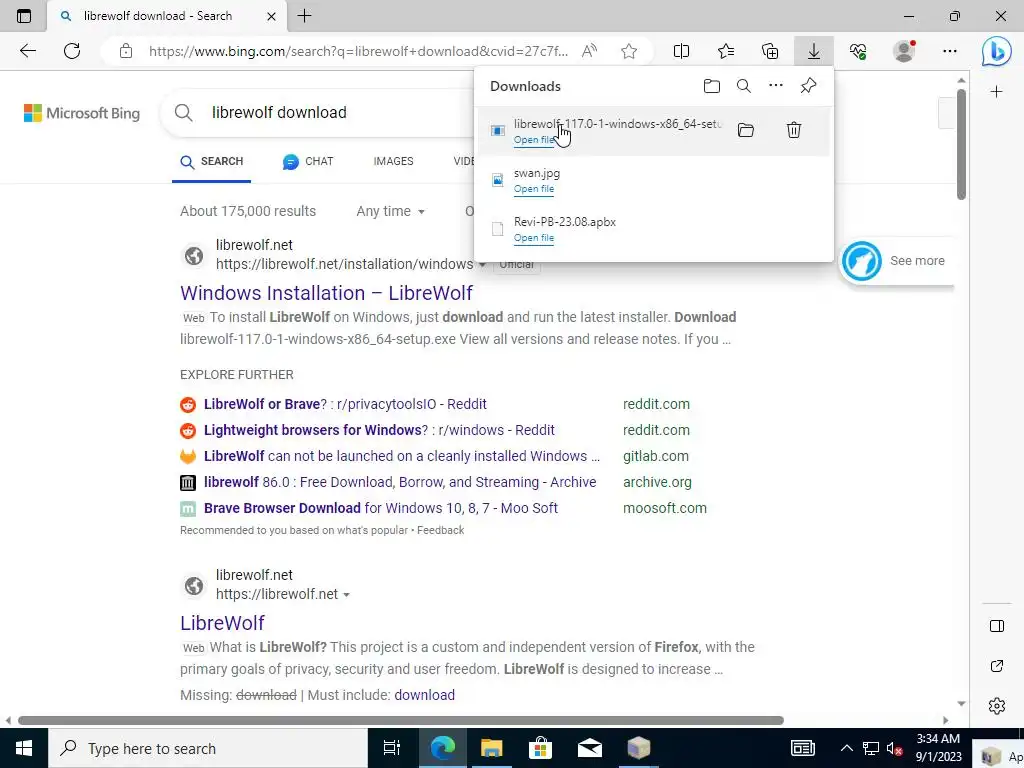This screenshot has width=1024, height=768.
Task: Refresh the Bing search page
Action: coord(72,51)
